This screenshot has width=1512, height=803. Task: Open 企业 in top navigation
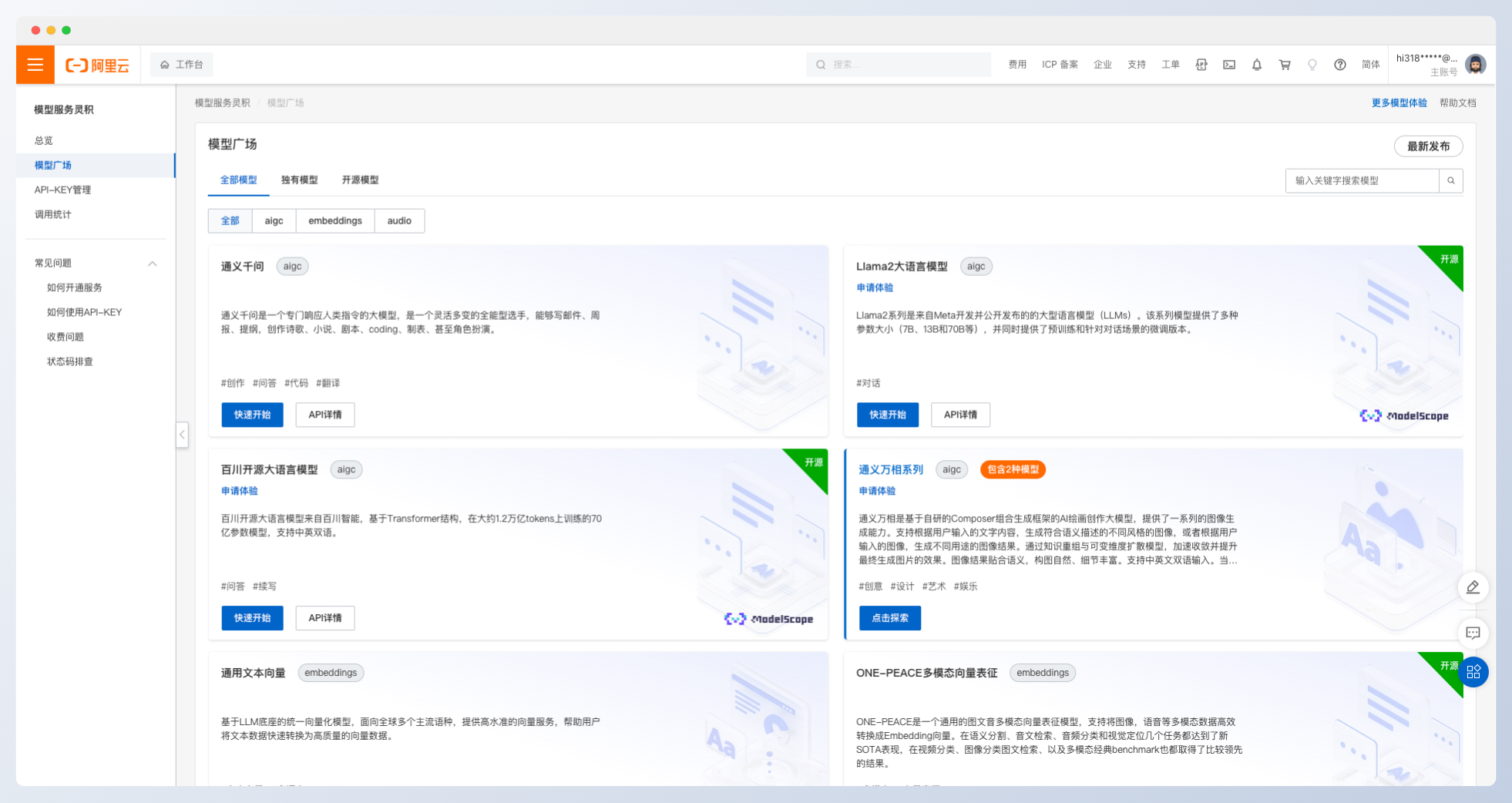click(x=1103, y=65)
